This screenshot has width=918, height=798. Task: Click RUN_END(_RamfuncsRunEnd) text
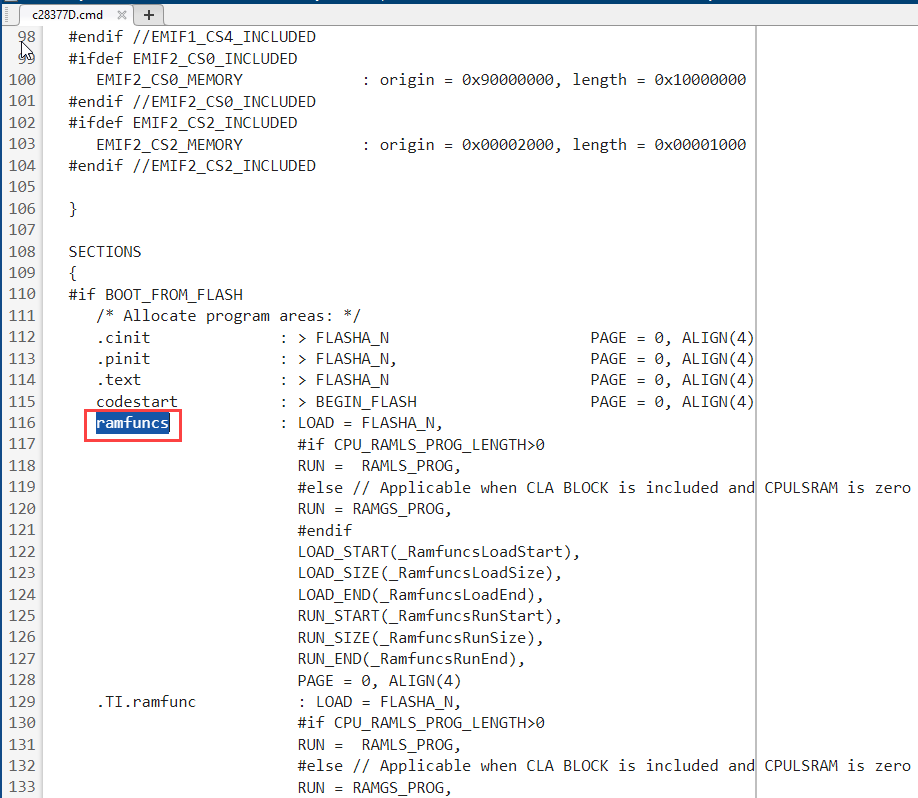click(411, 659)
